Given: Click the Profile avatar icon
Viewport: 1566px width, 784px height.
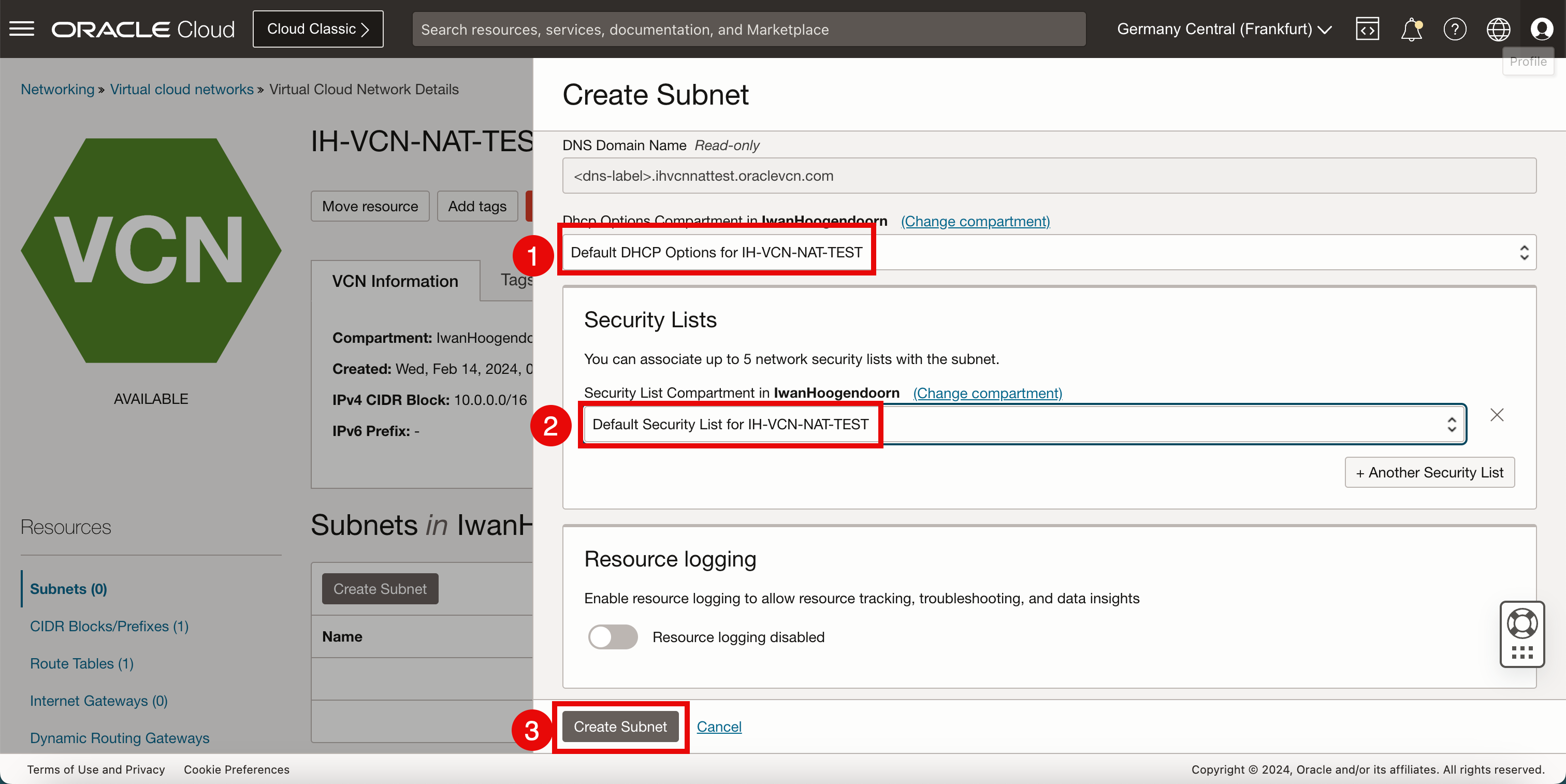Looking at the screenshot, I should click(1539, 28).
